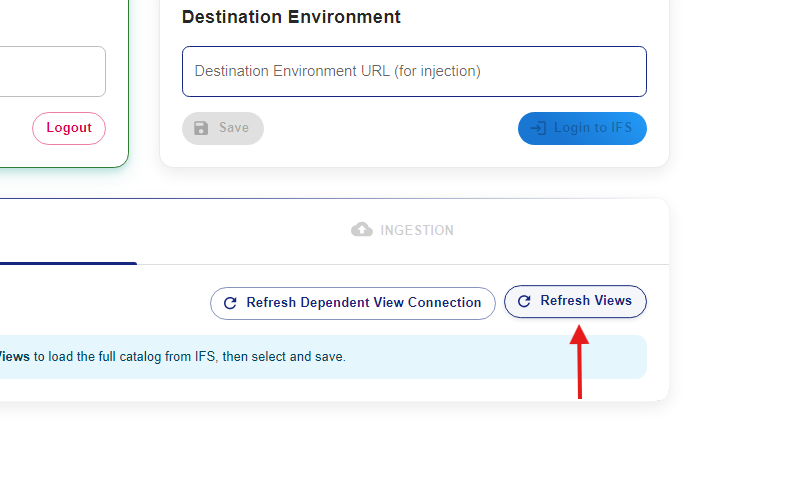Click the bold Views word in the banner

click(x=14, y=356)
